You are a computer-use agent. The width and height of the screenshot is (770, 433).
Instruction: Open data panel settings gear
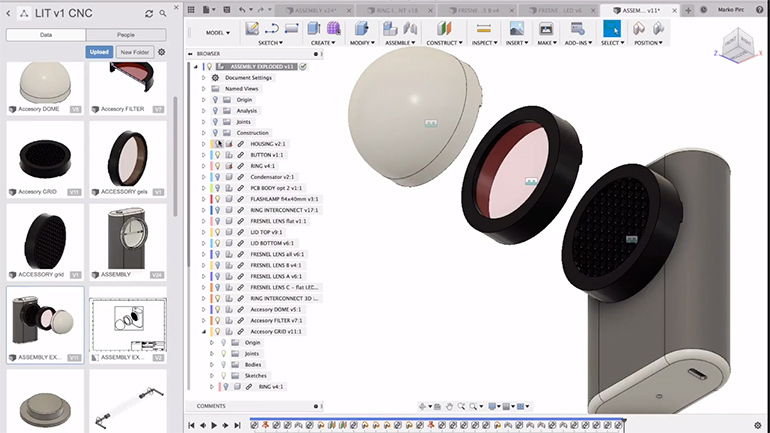161,51
